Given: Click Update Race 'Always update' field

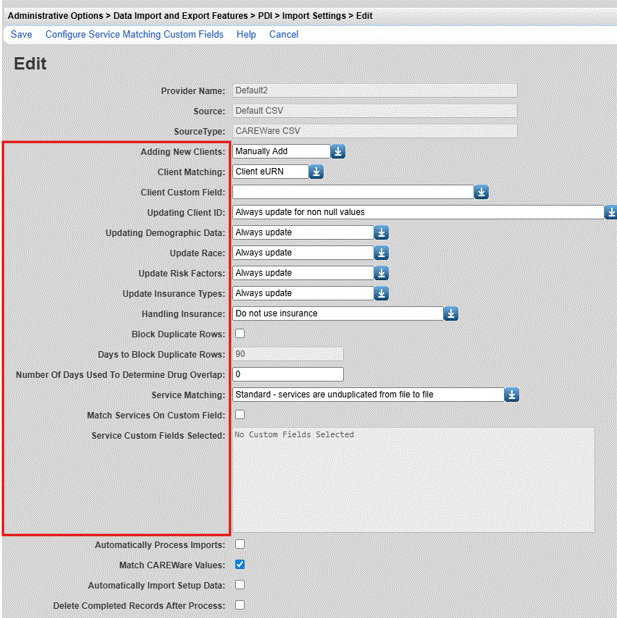Looking at the screenshot, I should point(303,253).
